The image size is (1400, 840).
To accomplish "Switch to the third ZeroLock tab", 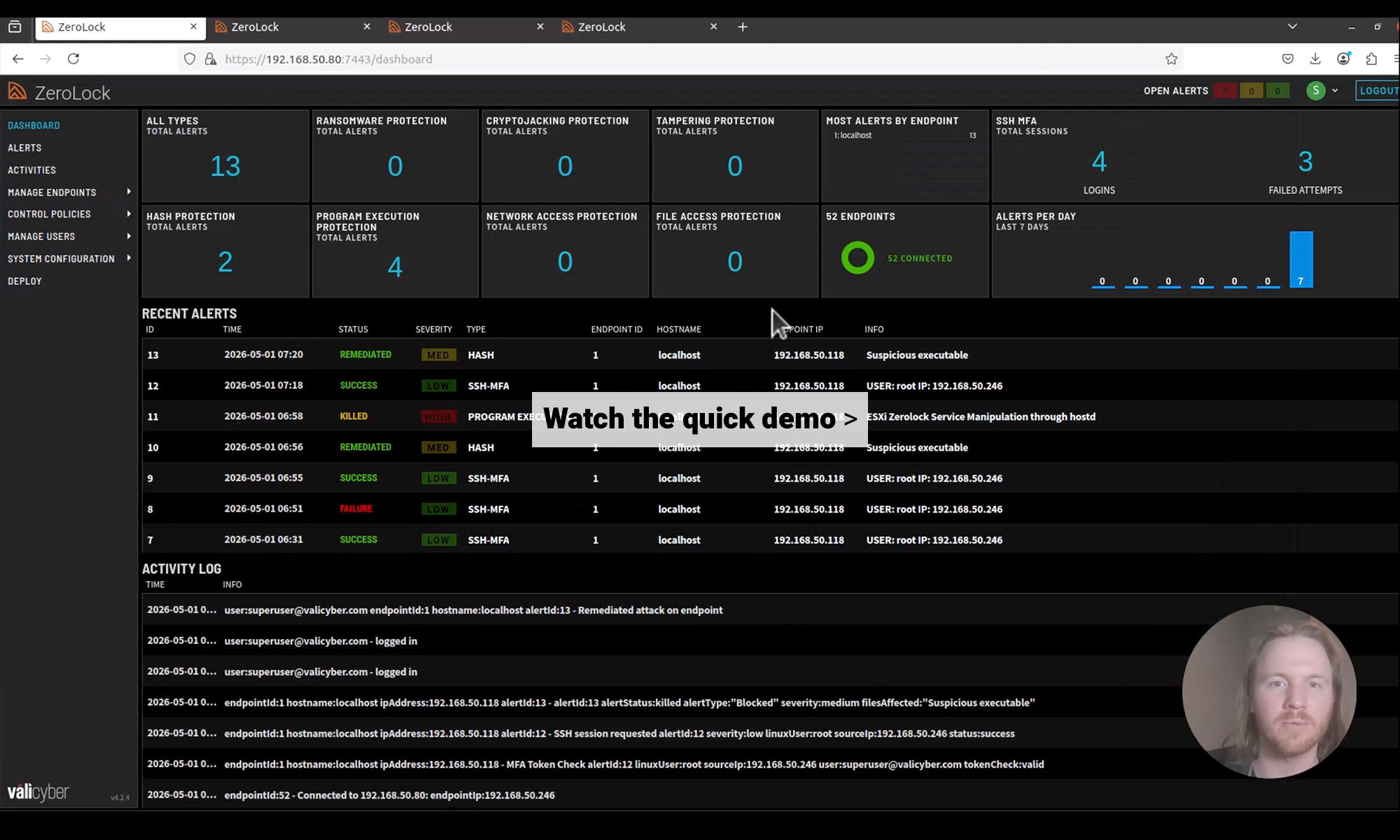I will (x=466, y=27).
